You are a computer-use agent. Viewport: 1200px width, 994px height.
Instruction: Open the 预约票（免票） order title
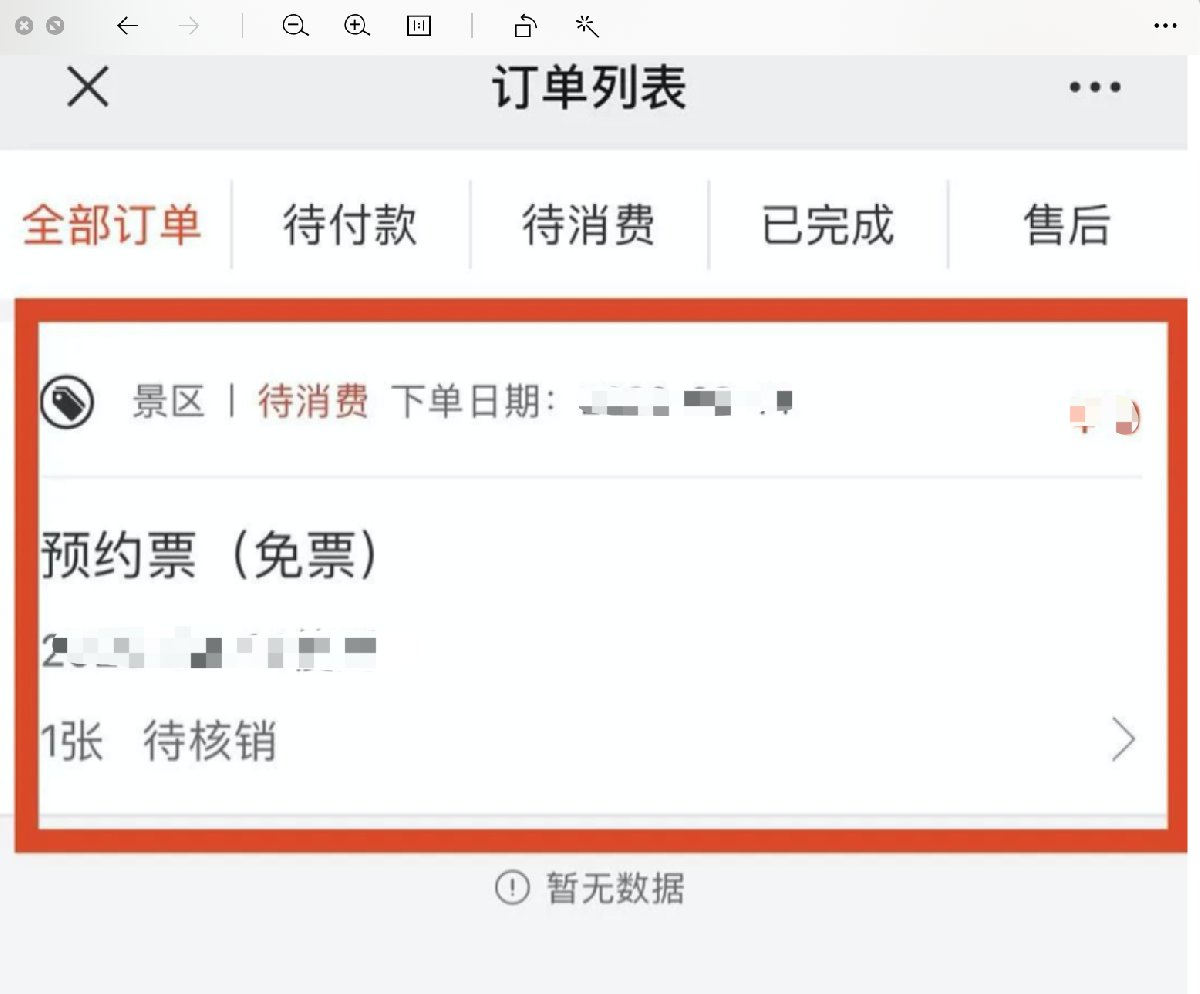(x=212, y=555)
